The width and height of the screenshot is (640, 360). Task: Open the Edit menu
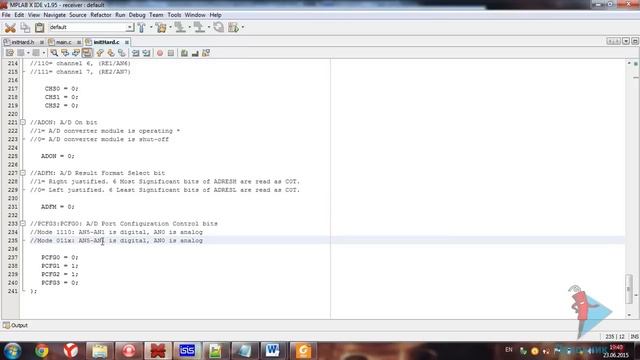pos(19,15)
